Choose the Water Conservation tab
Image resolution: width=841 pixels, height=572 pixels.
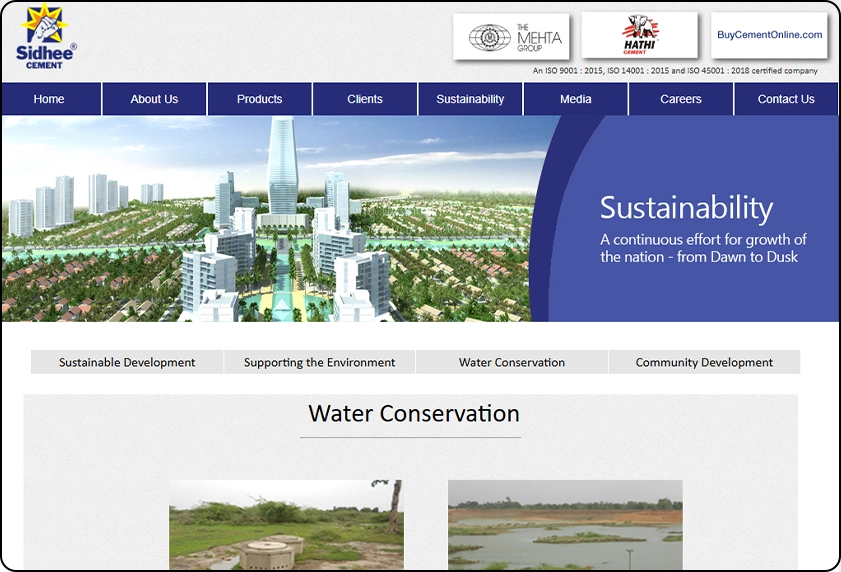pos(512,362)
